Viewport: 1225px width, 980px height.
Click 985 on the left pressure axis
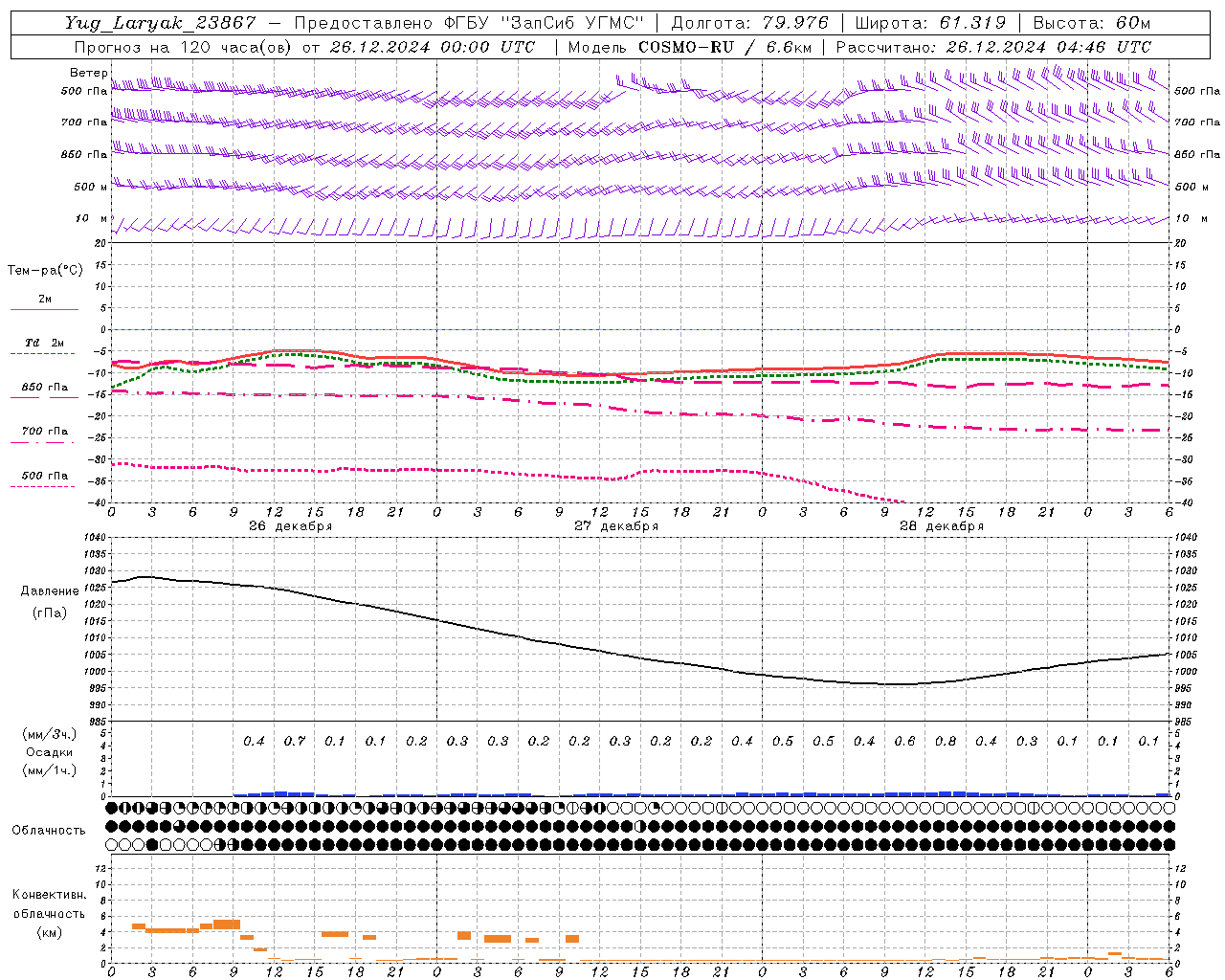(97, 723)
